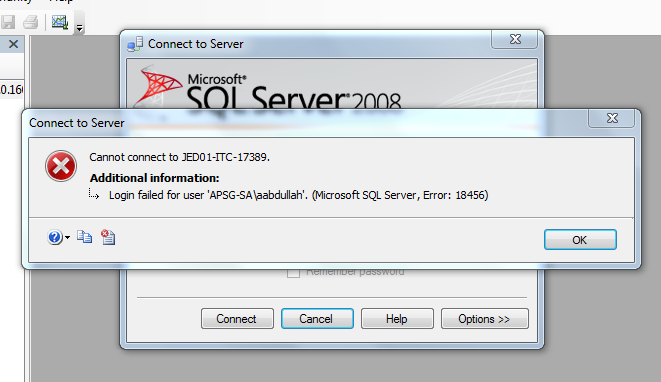Close the error message dialog
661x382 pixels.
coord(612,118)
